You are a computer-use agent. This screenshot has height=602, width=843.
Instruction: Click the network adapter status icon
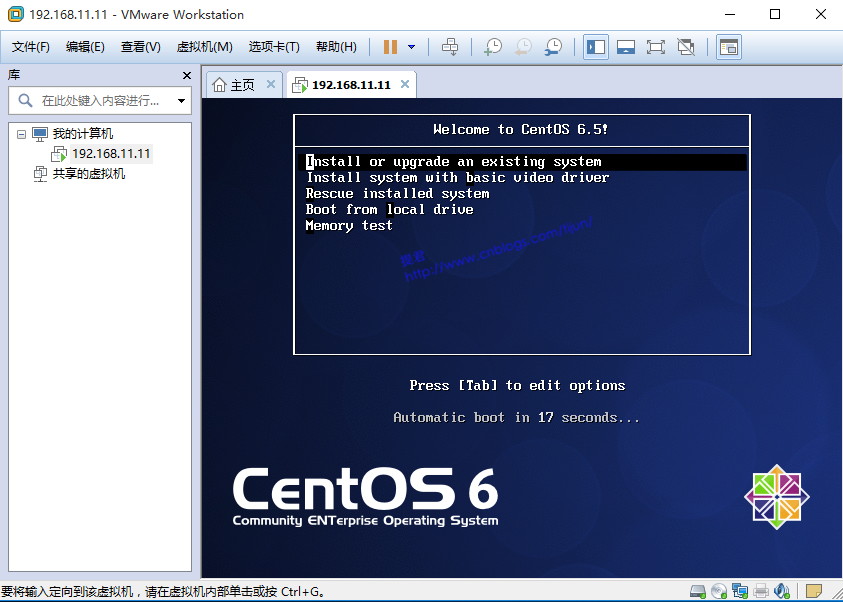click(740, 592)
